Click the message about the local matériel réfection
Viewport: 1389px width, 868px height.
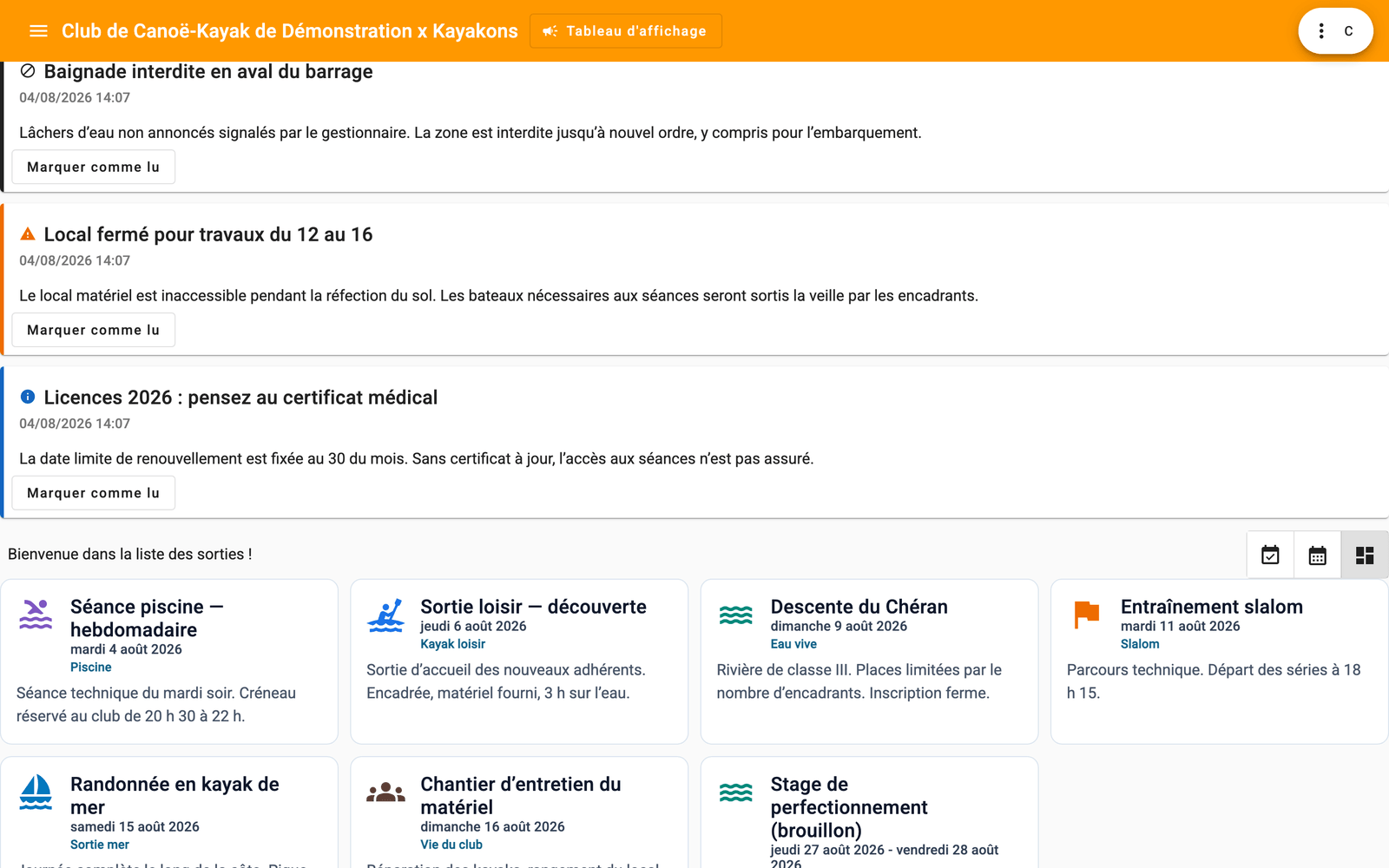[x=498, y=296]
